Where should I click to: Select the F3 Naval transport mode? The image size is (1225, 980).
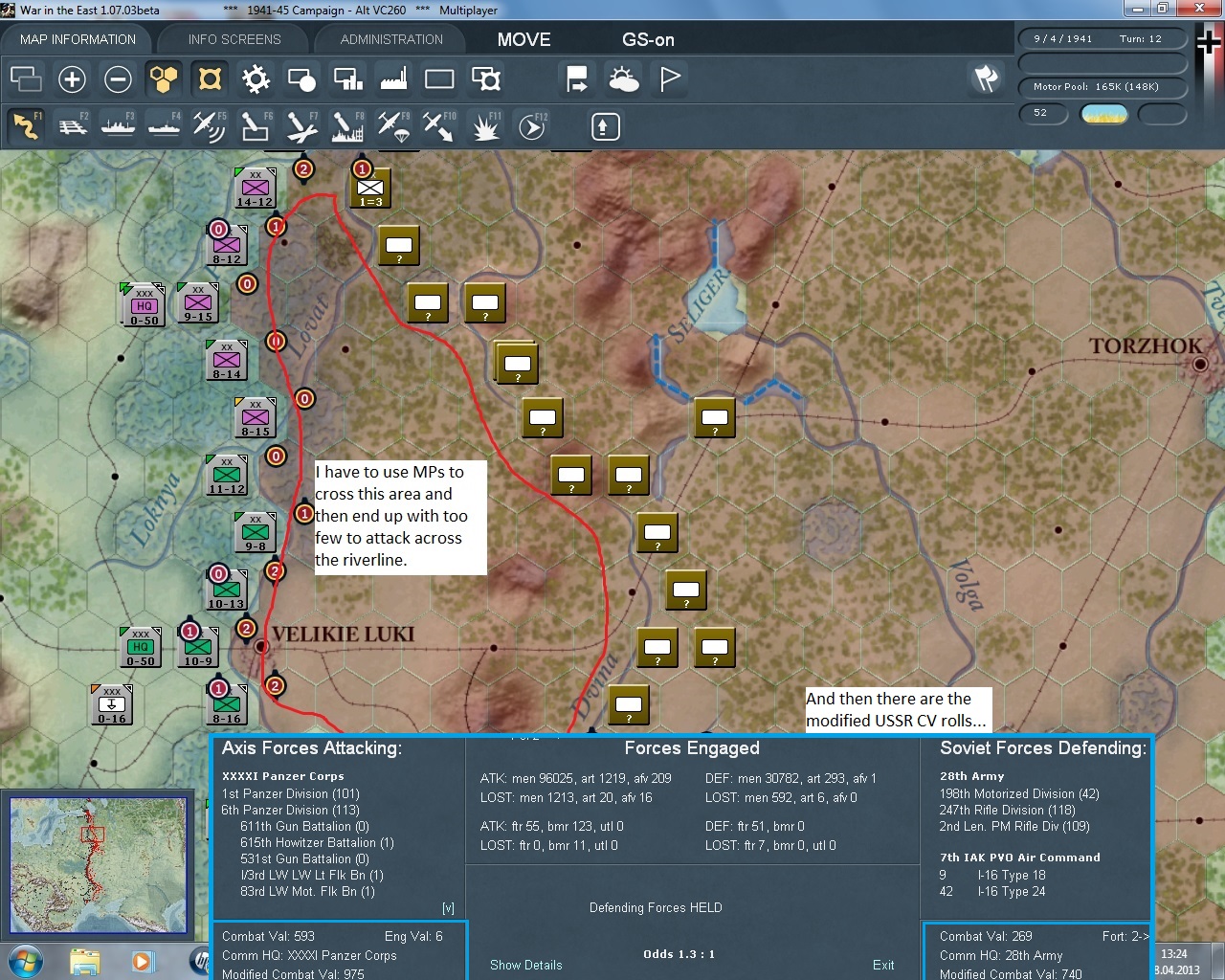pos(118,125)
